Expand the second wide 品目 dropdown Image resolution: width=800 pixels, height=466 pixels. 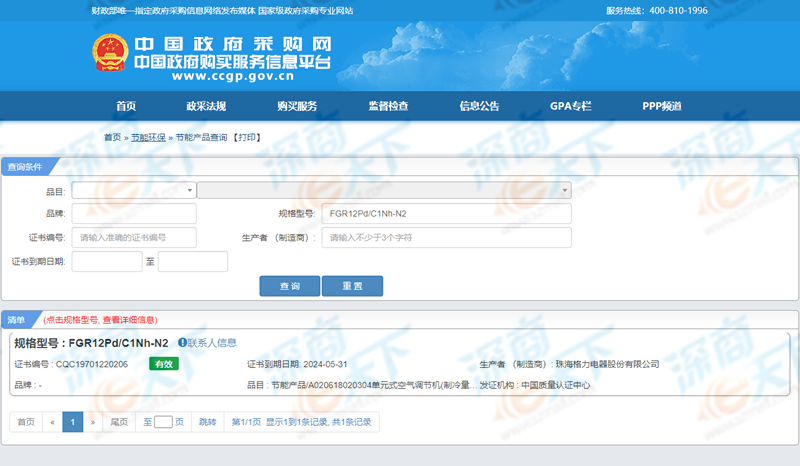pyautogui.click(x=384, y=190)
